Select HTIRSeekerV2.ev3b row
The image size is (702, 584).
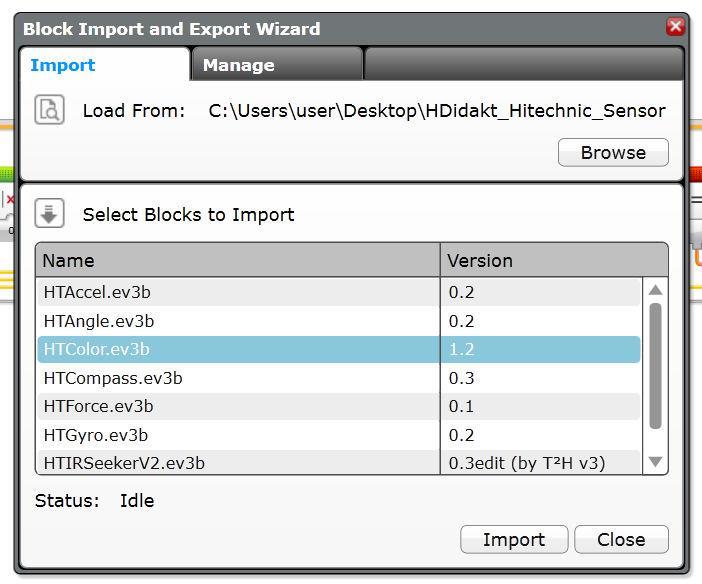pos(339,462)
